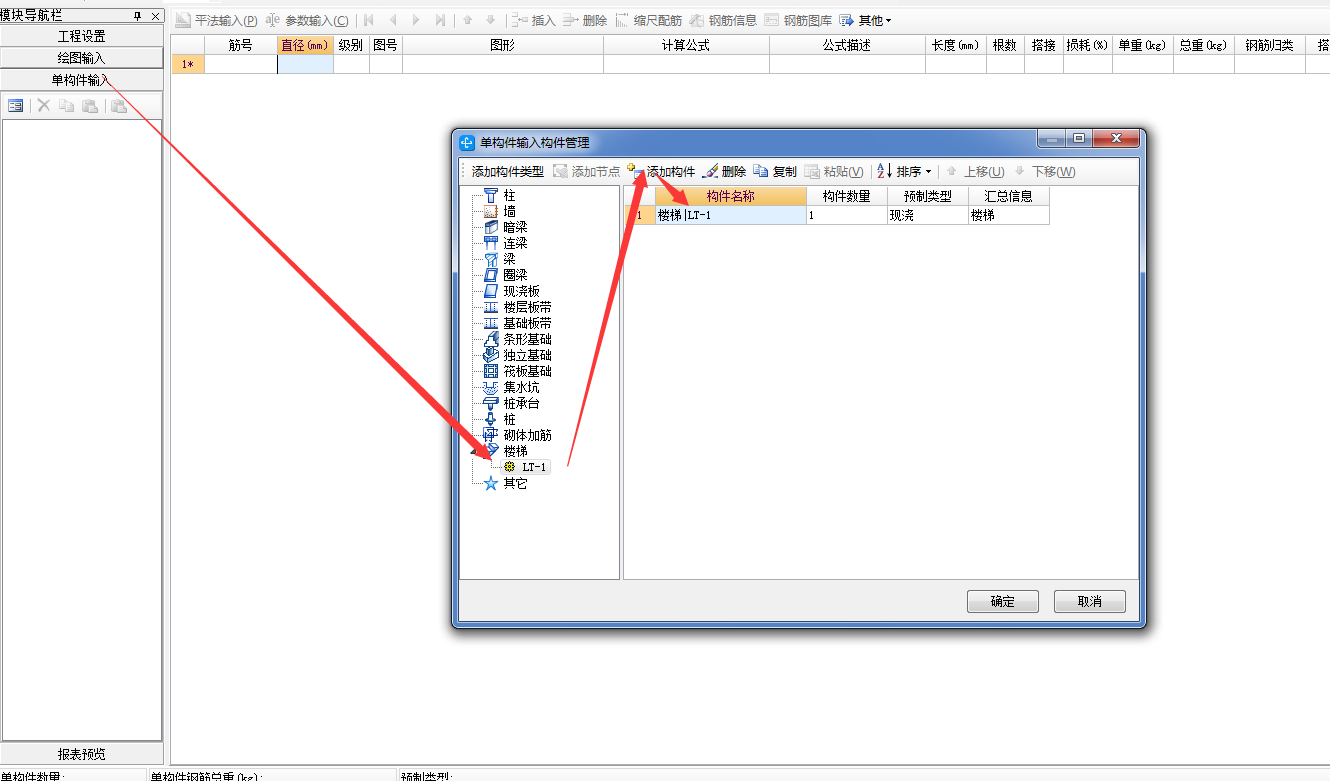Click the 平法输入 toolbar button
The height and width of the screenshot is (781, 1330).
click(x=217, y=20)
